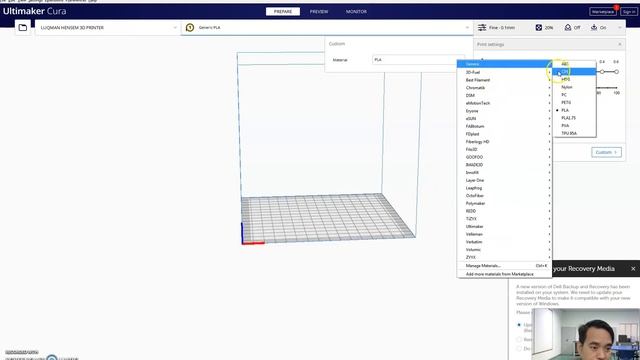Expand the Innofil brand submenu

[504, 173]
